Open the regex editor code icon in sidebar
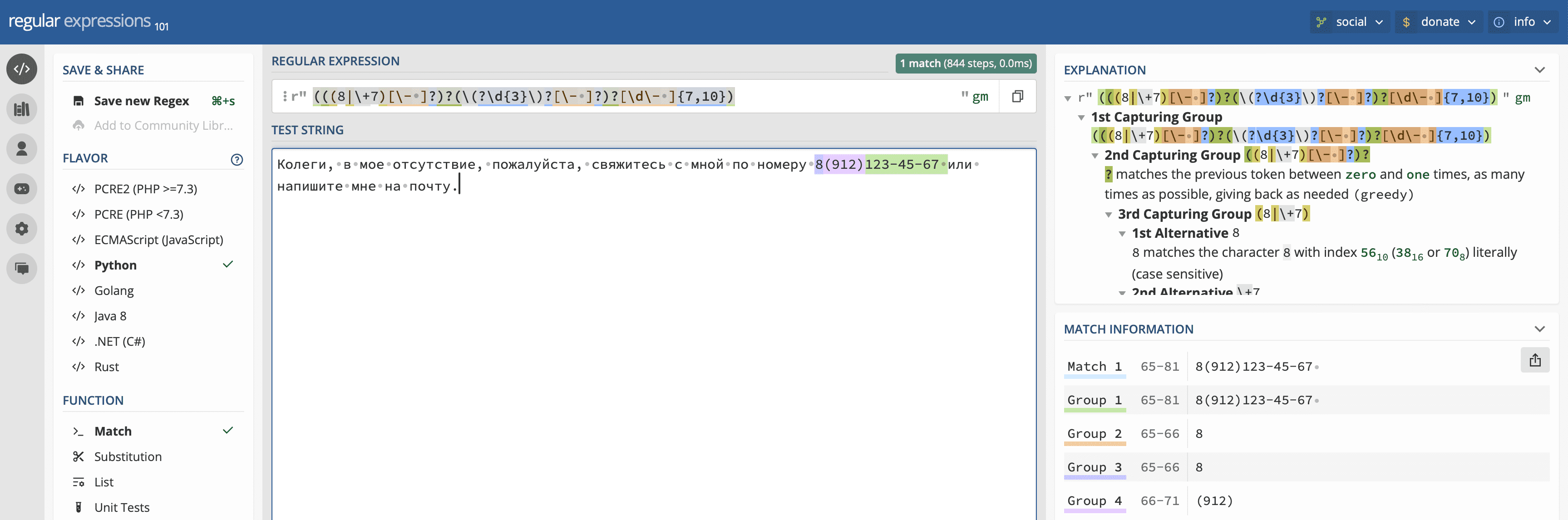Viewport: 1568px width, 520px height. pos(22,69)
